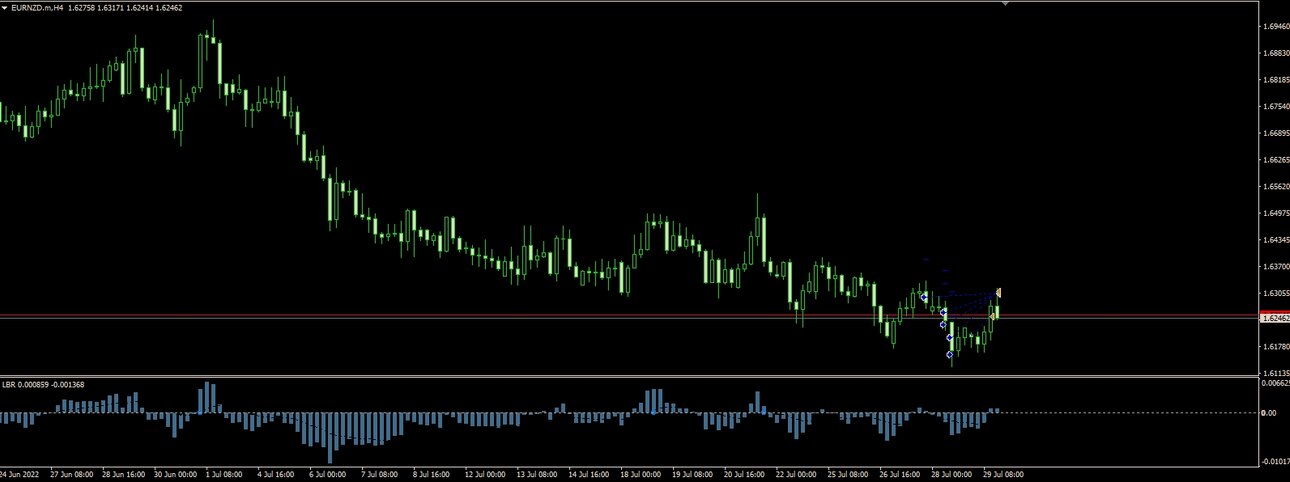This screenshot has height=482, width=1290.
Task: Click the 1.66895 price scale label
Action: coord(1275,133)
